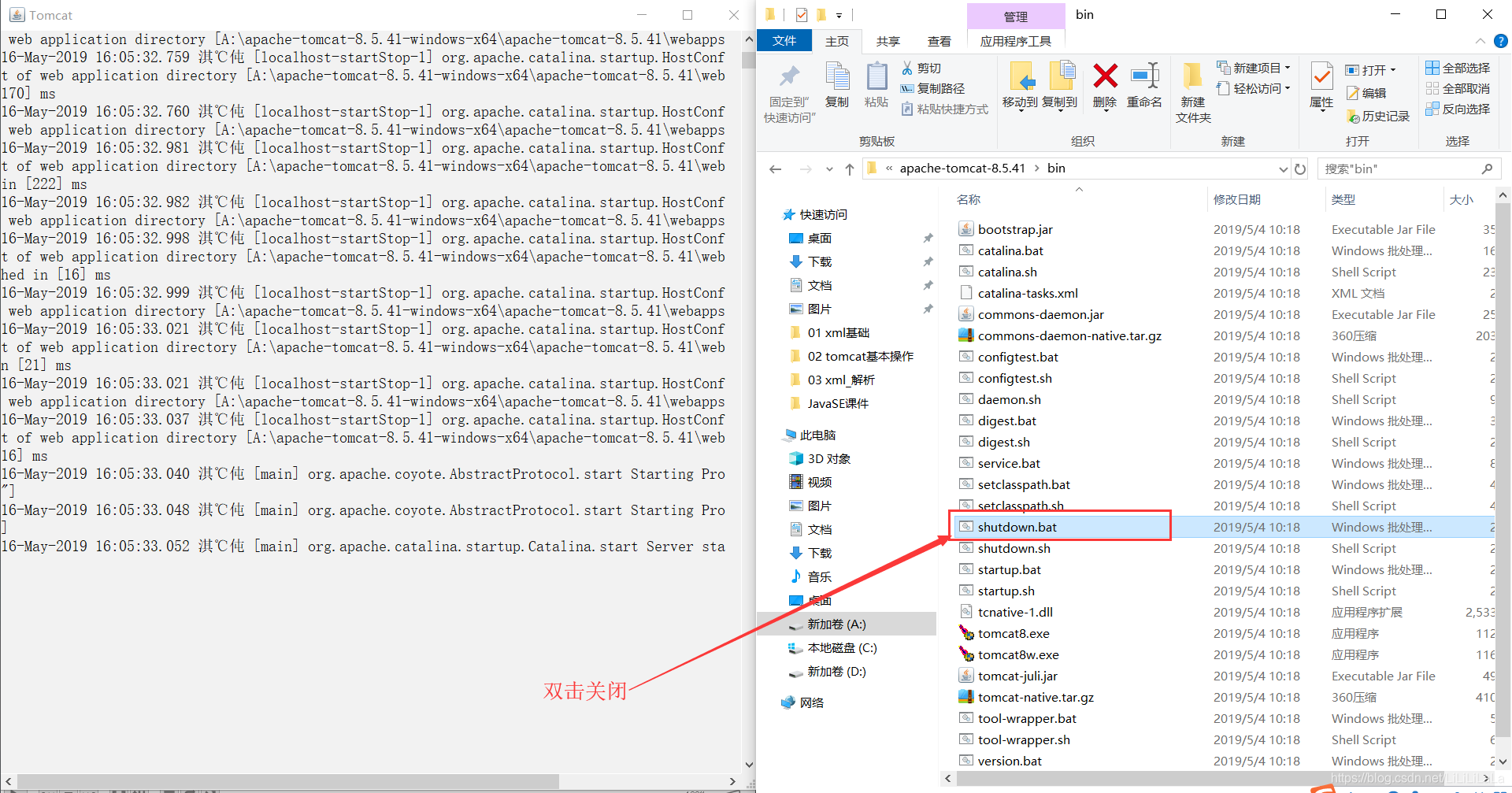Click apache-tomcat-8.5.41 in breadcrumb path

962,169
